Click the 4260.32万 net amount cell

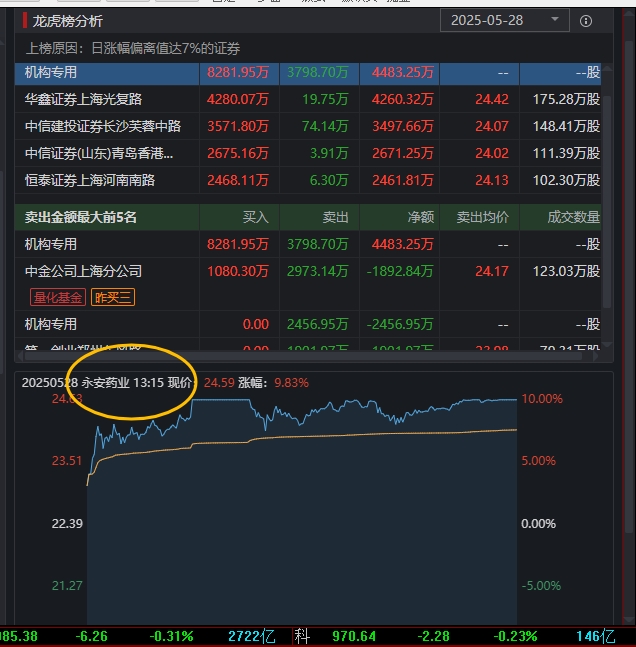[x=403, y=99]
